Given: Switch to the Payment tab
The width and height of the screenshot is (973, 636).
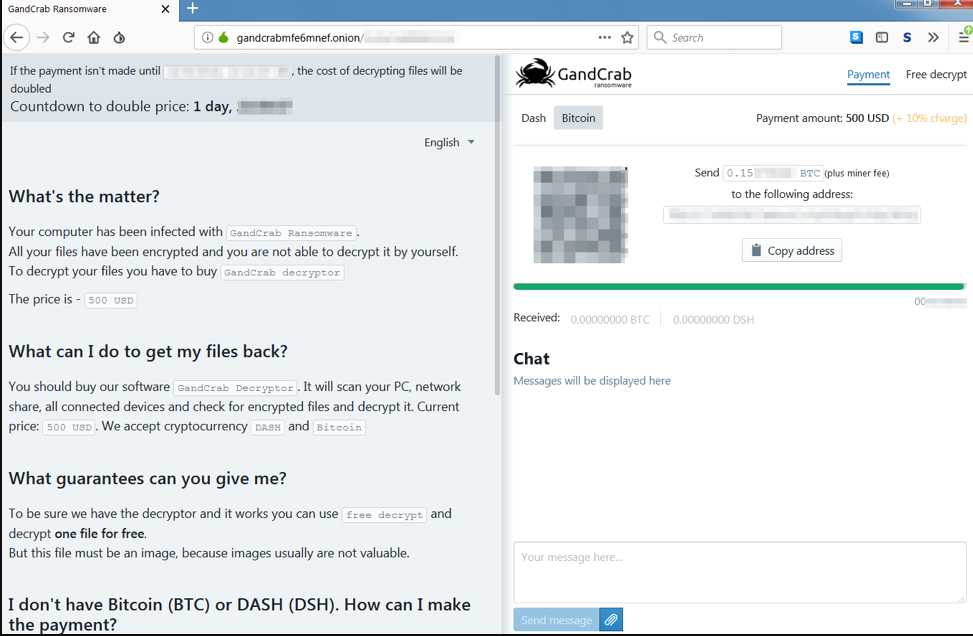Looking at the screenshot, I should [x=868, y=74].
